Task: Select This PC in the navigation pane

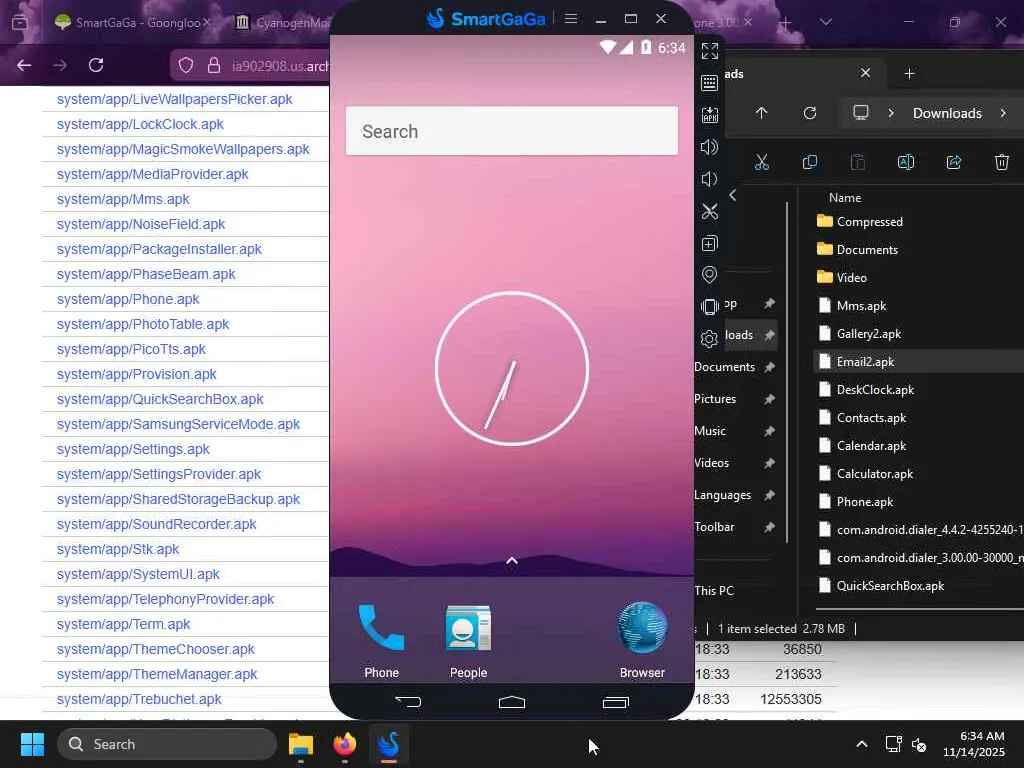Action: [714, 590]
